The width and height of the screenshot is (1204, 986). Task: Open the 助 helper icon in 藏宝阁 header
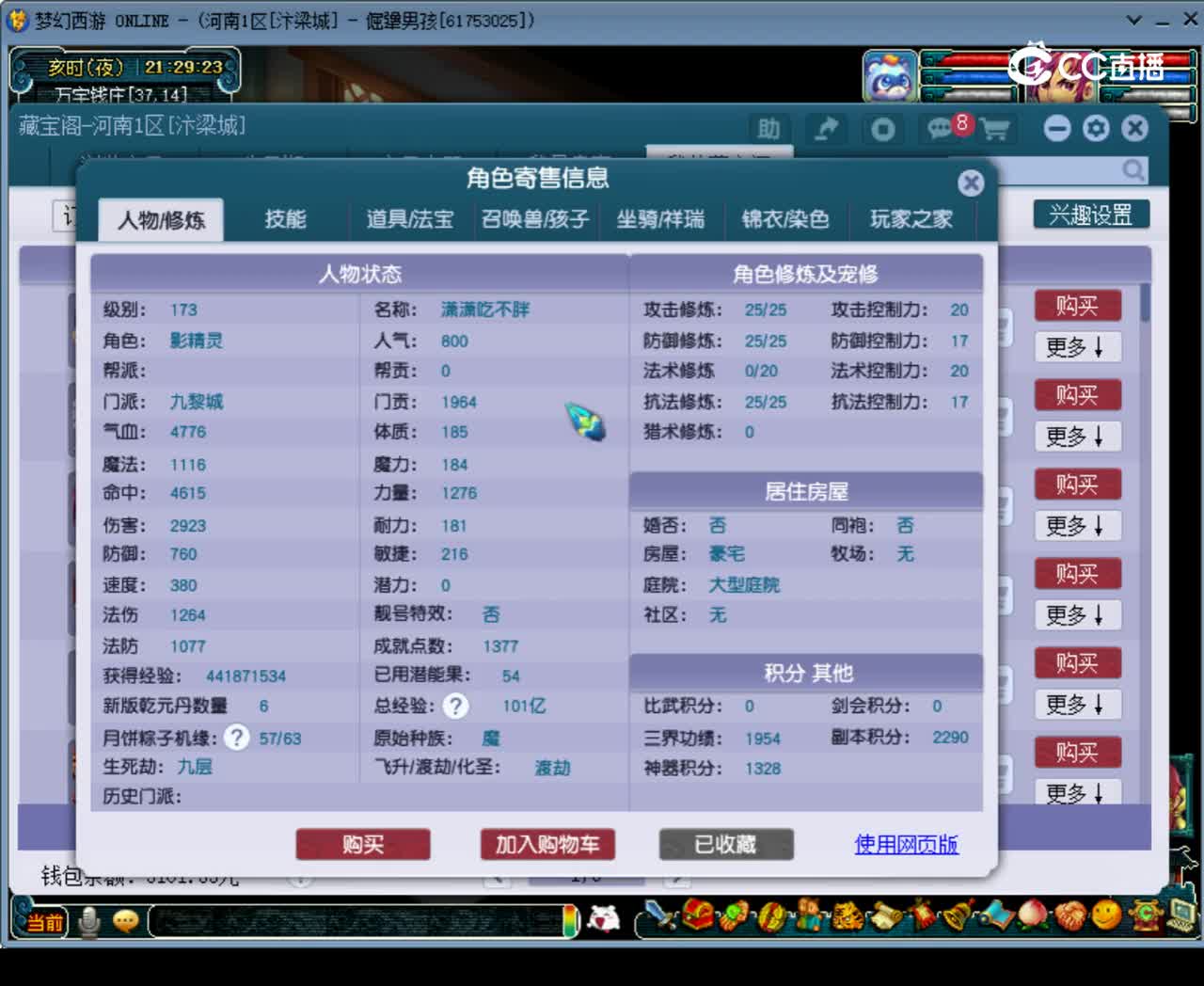(x=768, y=129)
